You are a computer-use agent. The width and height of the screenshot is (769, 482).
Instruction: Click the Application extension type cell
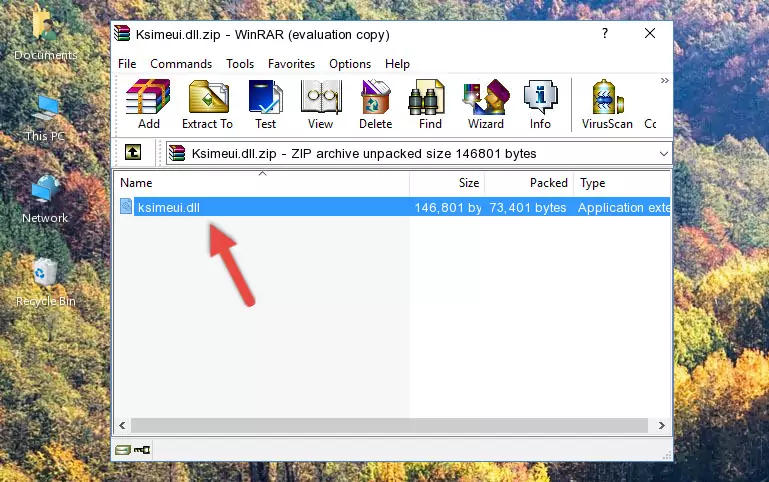(x=624, y=207)
